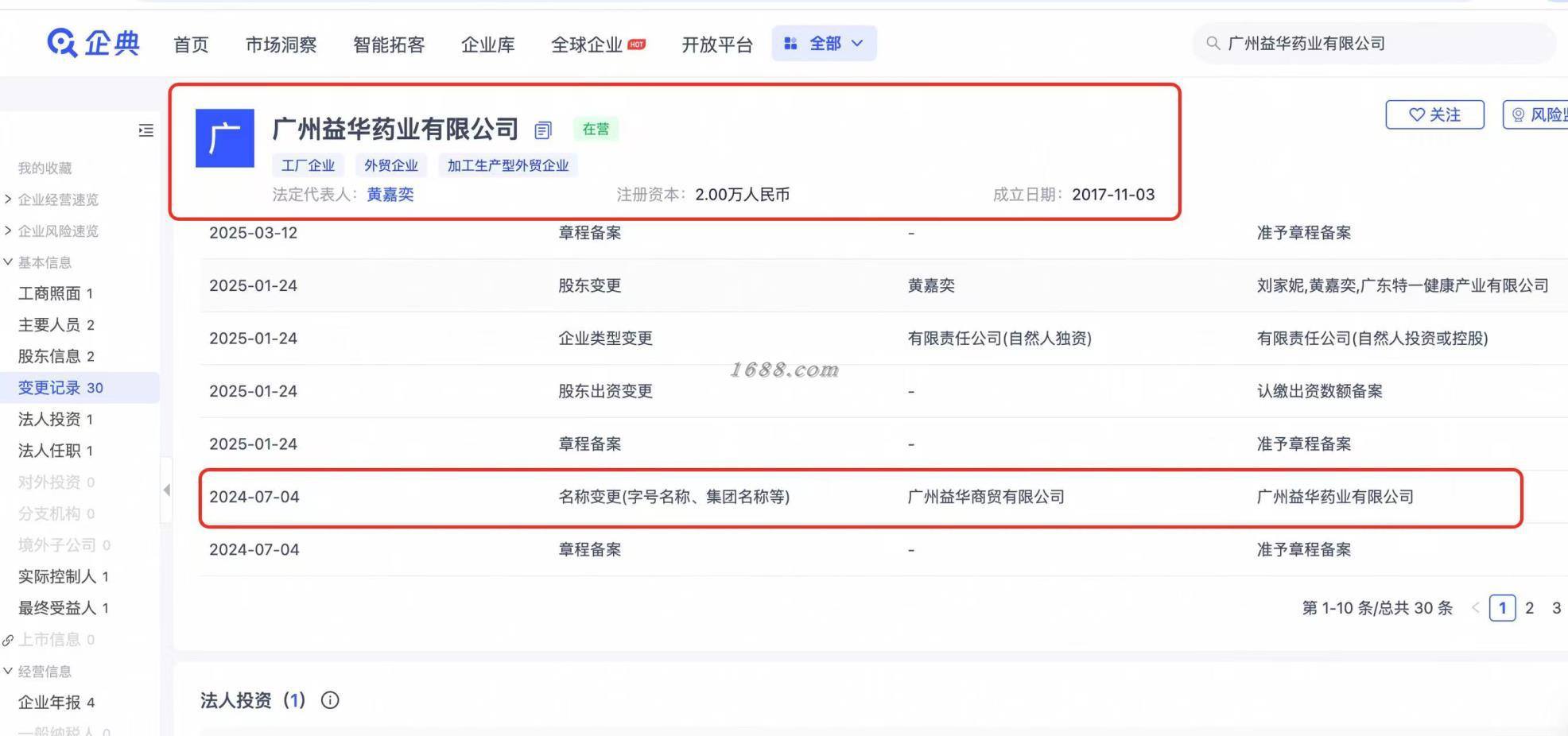Viewport: 1568px width, 736px height.
Task: Open 股东信息 in sidebar
Action: pos(56,356)
